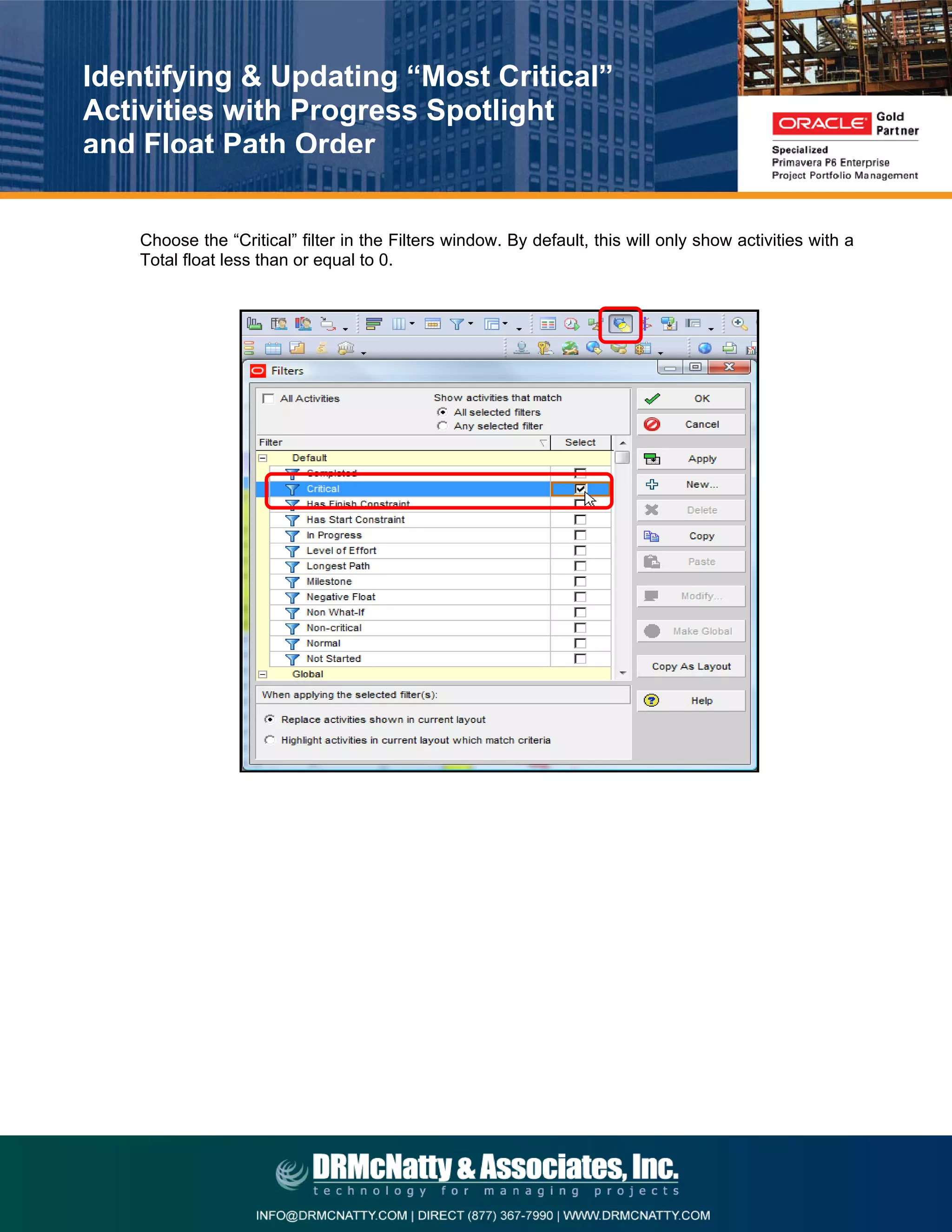The height and width of the screenshot is (1232, 952).
Task: Open the Filter funnel dropdown arrow
Action: tap(470, 324)
